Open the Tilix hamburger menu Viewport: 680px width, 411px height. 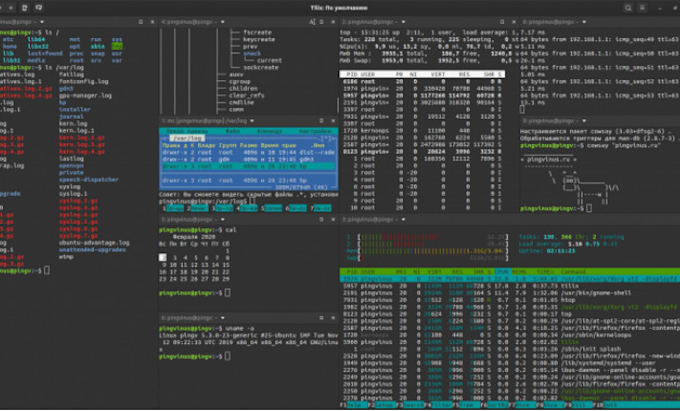pyautogui.click(x=643, y=8)
